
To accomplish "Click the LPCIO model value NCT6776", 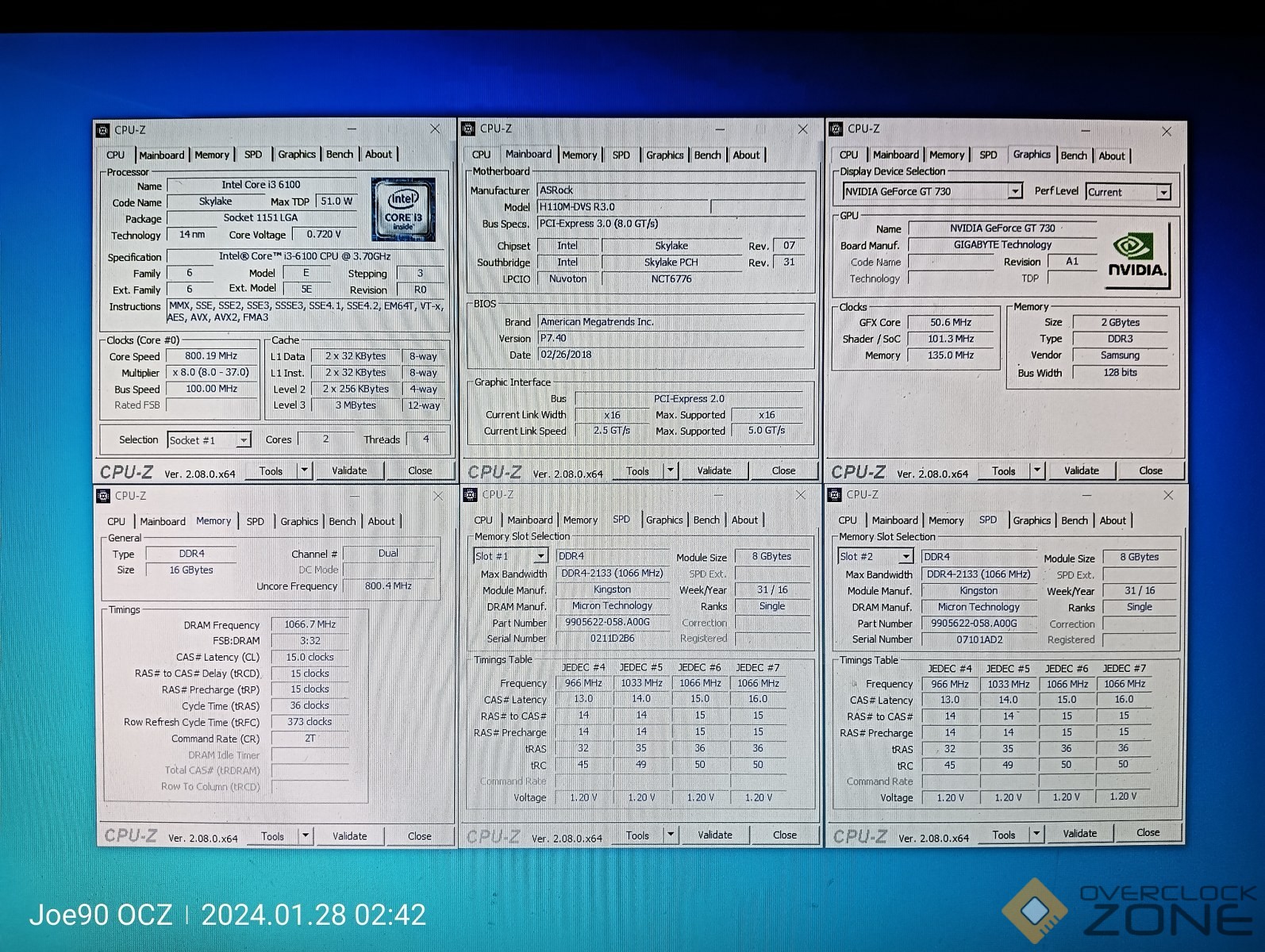I will (x=671, y=279).
